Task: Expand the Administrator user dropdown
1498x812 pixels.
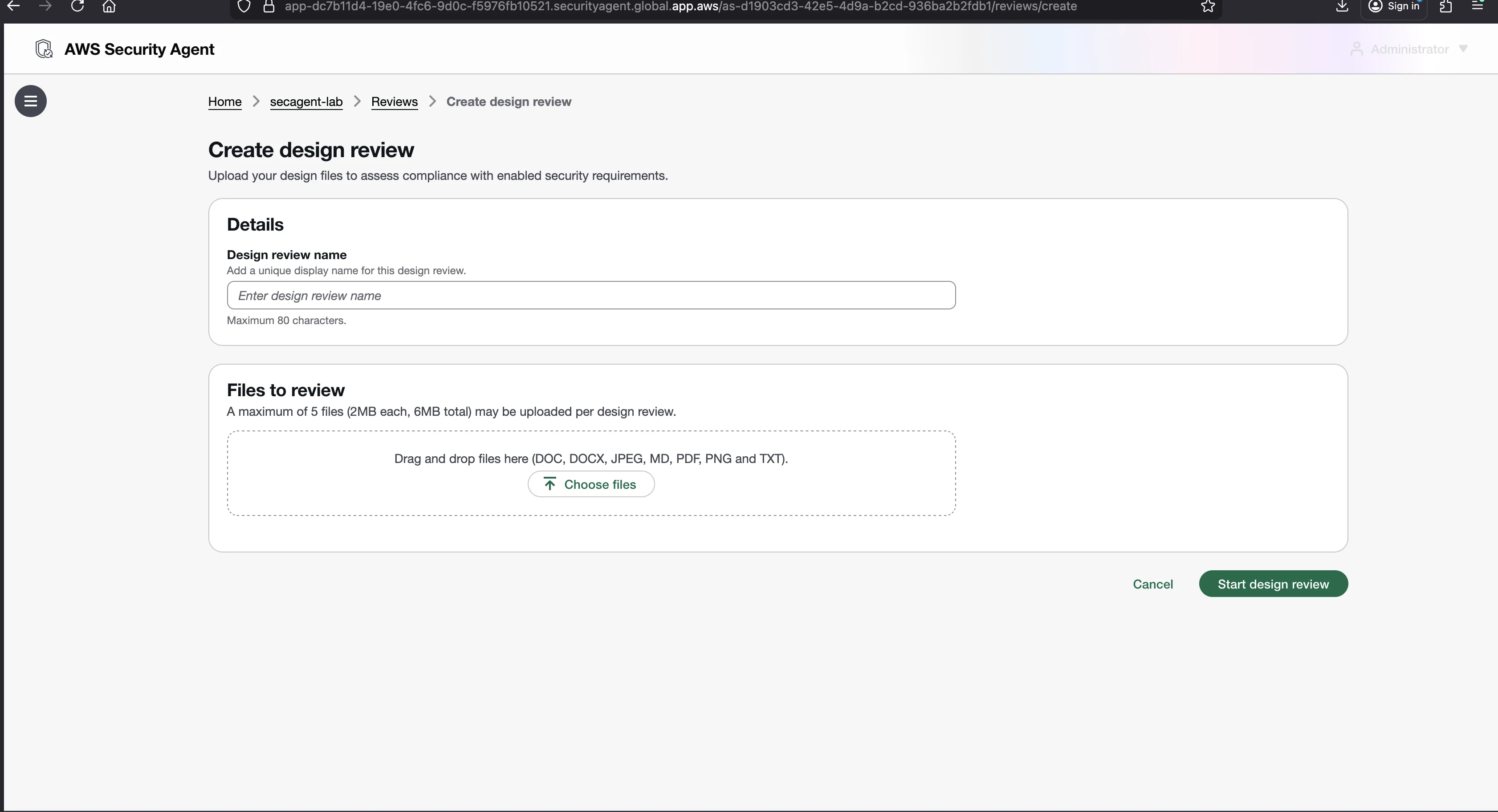Action: click(x=1409, y=49)
